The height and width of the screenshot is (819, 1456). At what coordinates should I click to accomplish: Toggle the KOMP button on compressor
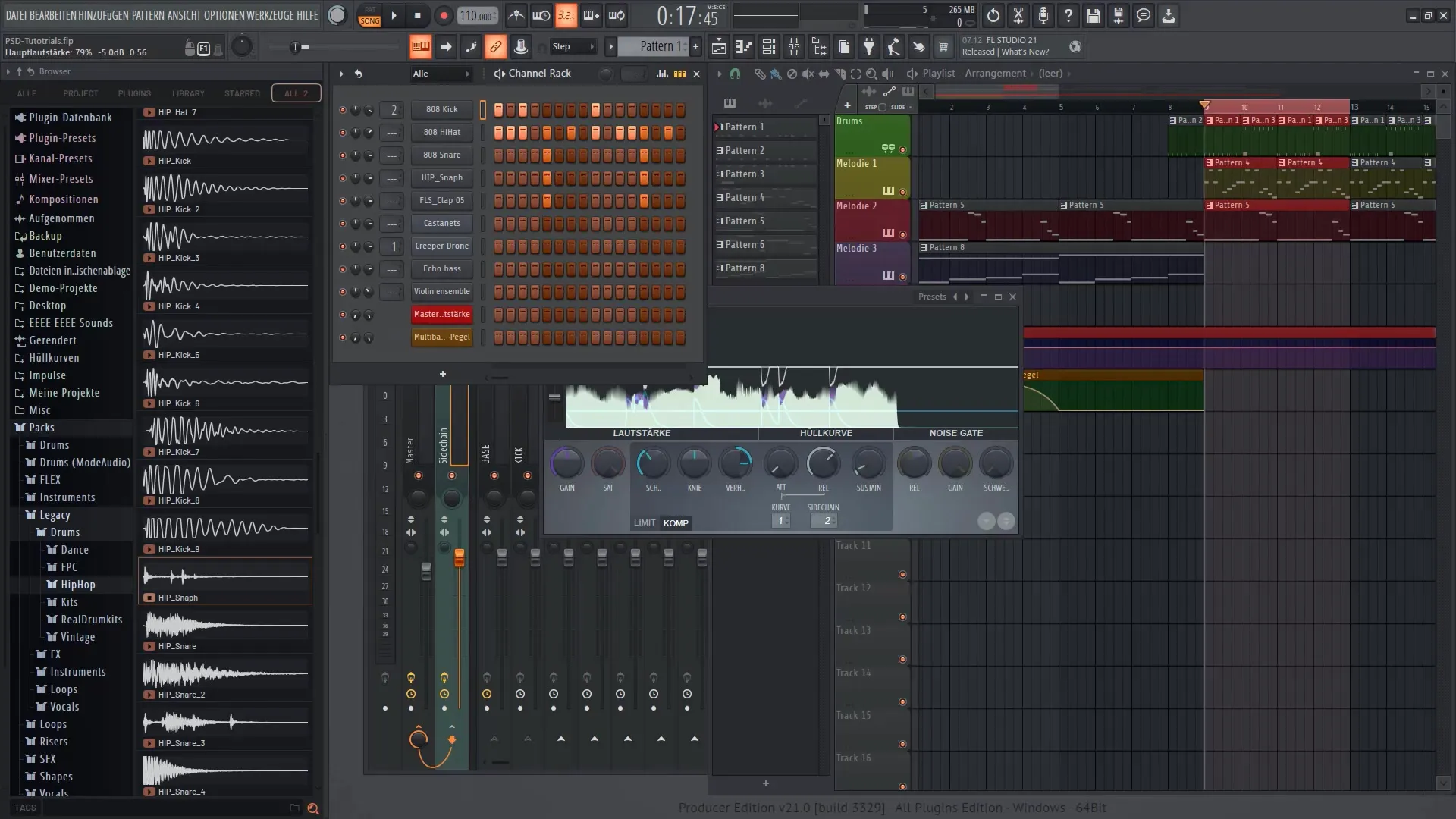(x=675, y=522)
